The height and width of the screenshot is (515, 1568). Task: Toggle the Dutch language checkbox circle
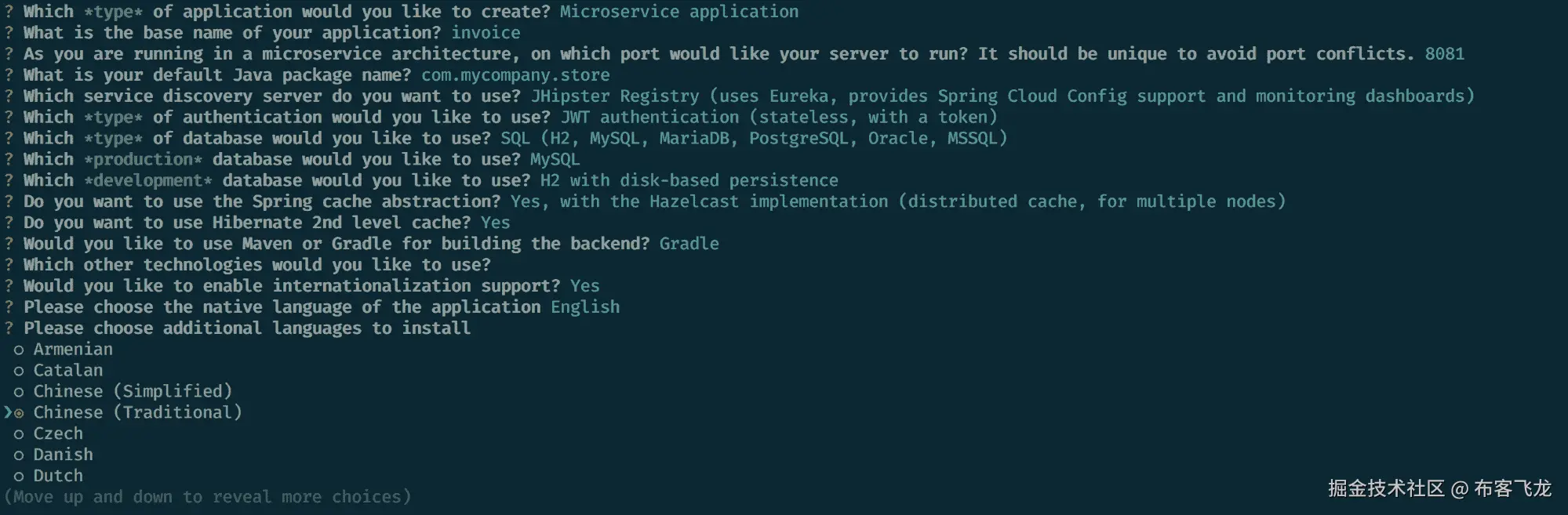[x=19, y=477]
